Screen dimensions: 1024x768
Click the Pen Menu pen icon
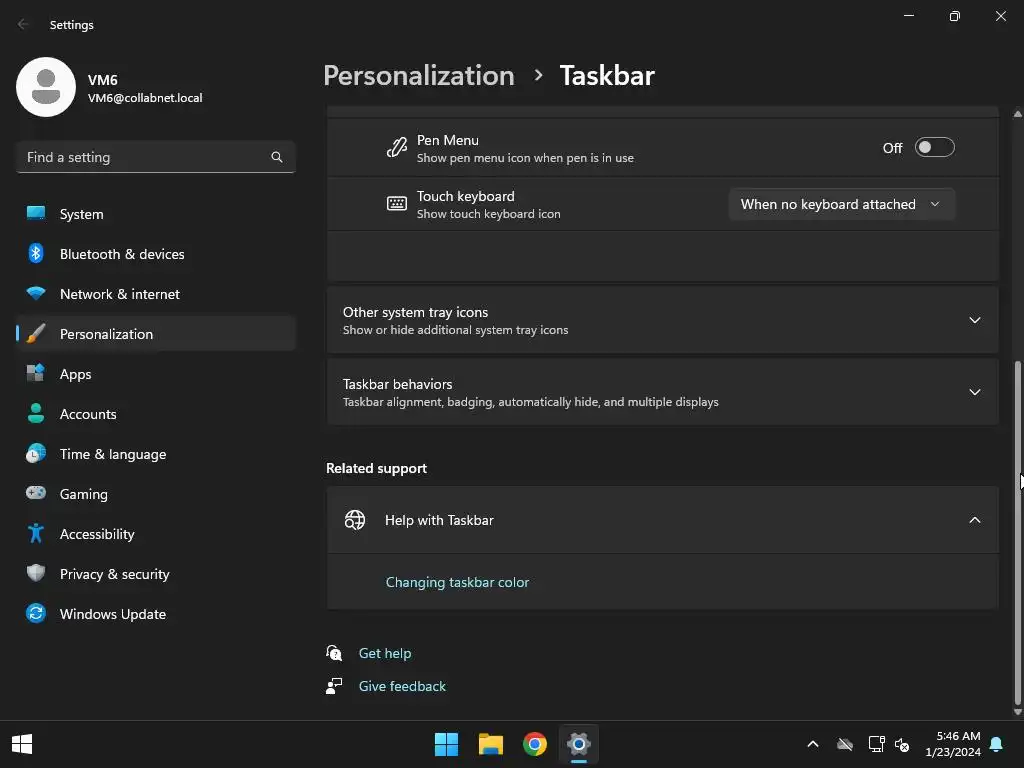pyautogui.click(x=396, y=148)
